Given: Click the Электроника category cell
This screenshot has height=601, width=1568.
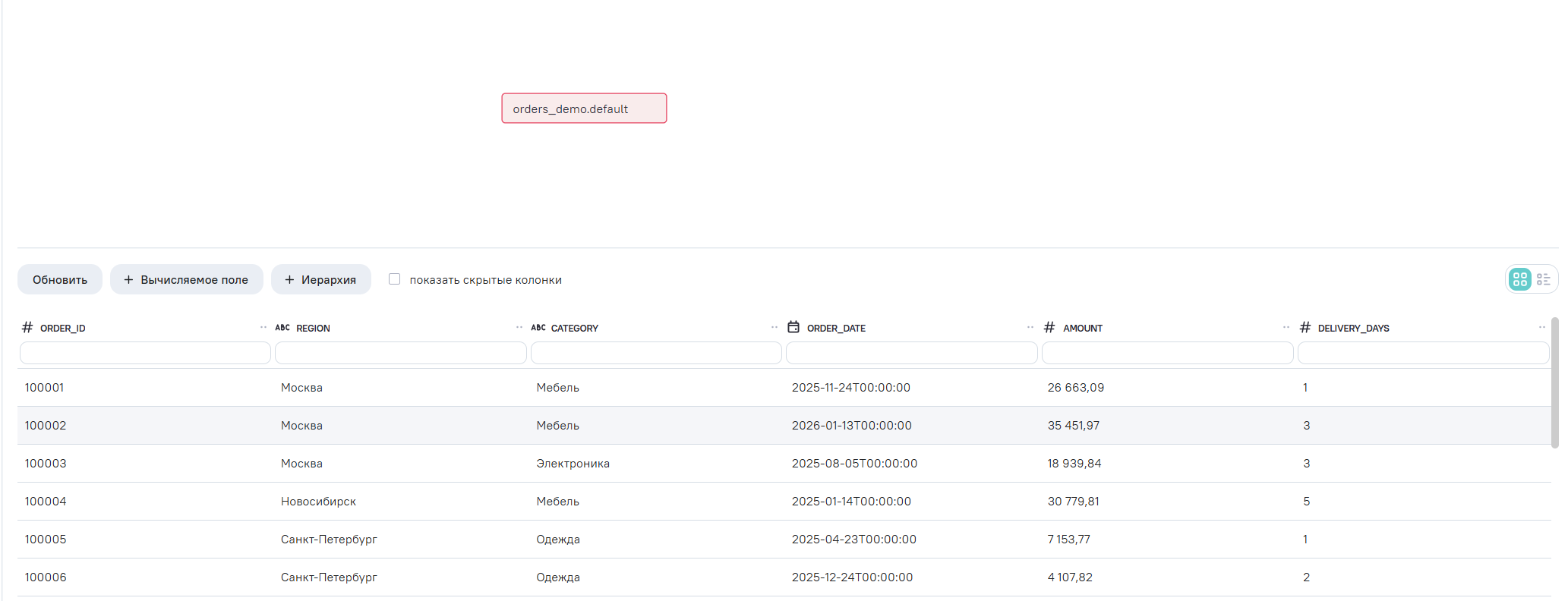Looking at the screenshot, I should click(573, 464).
